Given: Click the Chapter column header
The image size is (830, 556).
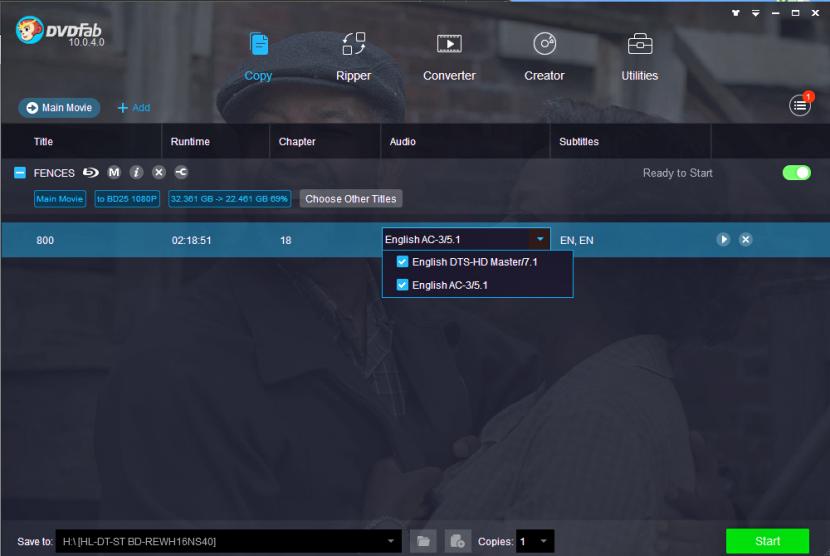Looking at the screenshot, I should point(297,141).
